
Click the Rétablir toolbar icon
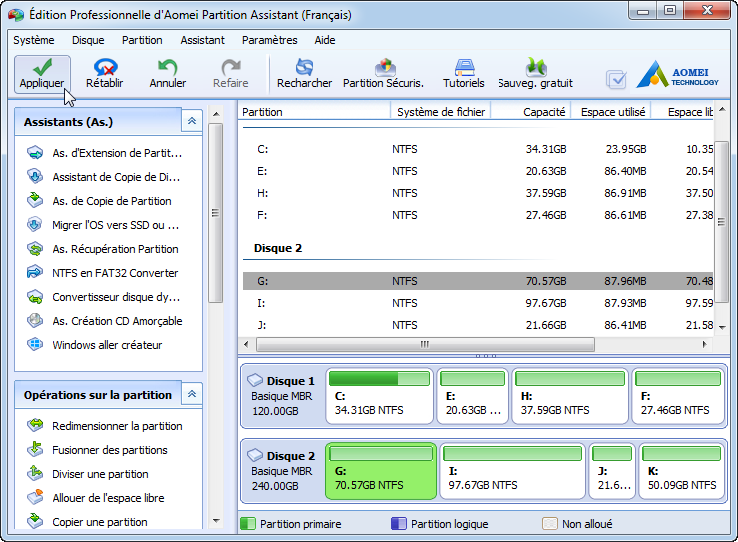104,73
